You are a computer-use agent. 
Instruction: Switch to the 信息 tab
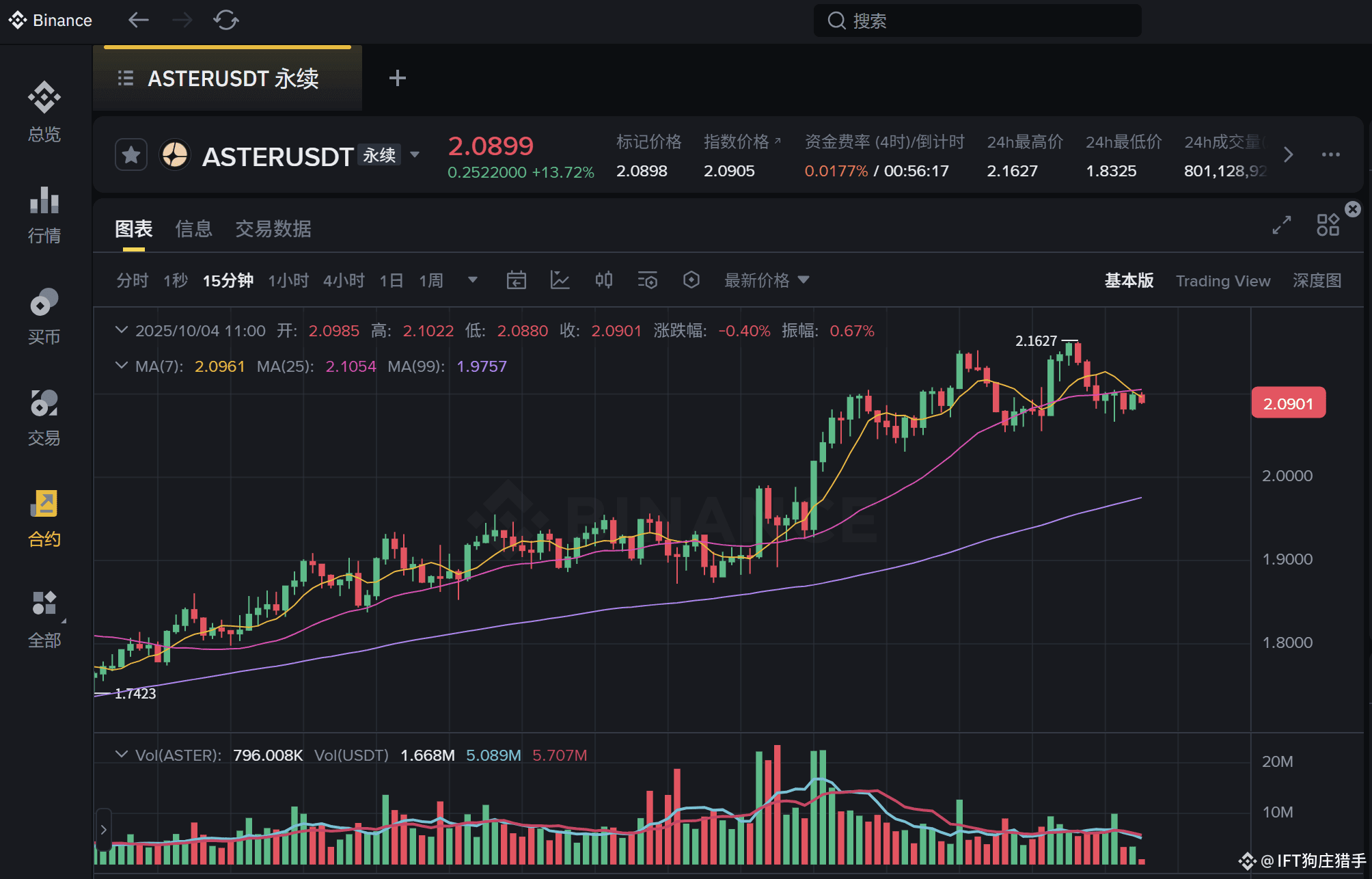[x=193, y=229]
